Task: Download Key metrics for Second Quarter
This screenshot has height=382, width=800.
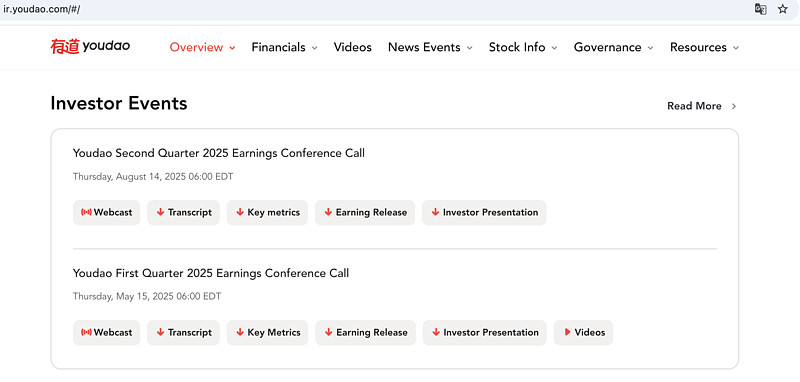Action: pyautogui.click(x=267, y=213)
